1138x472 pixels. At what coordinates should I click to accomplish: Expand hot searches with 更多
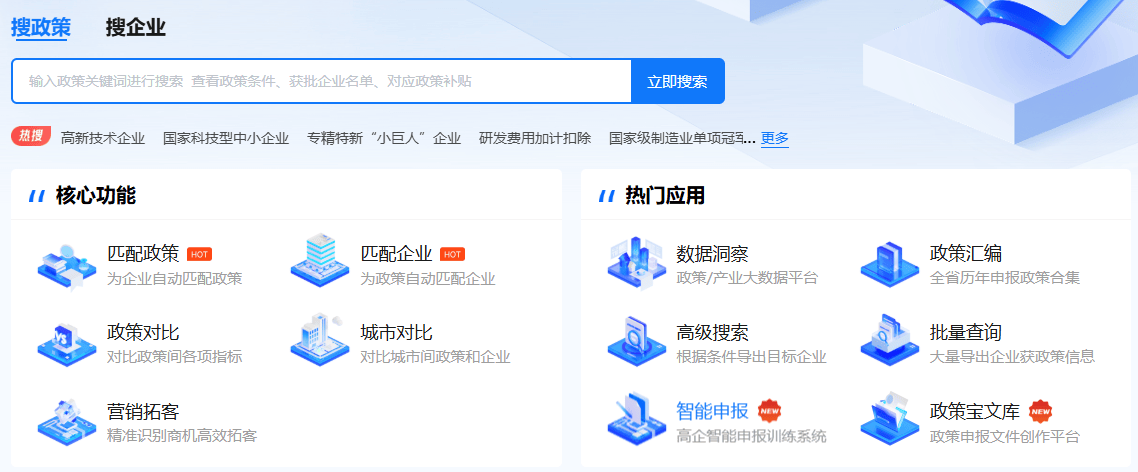pos(775,138)
